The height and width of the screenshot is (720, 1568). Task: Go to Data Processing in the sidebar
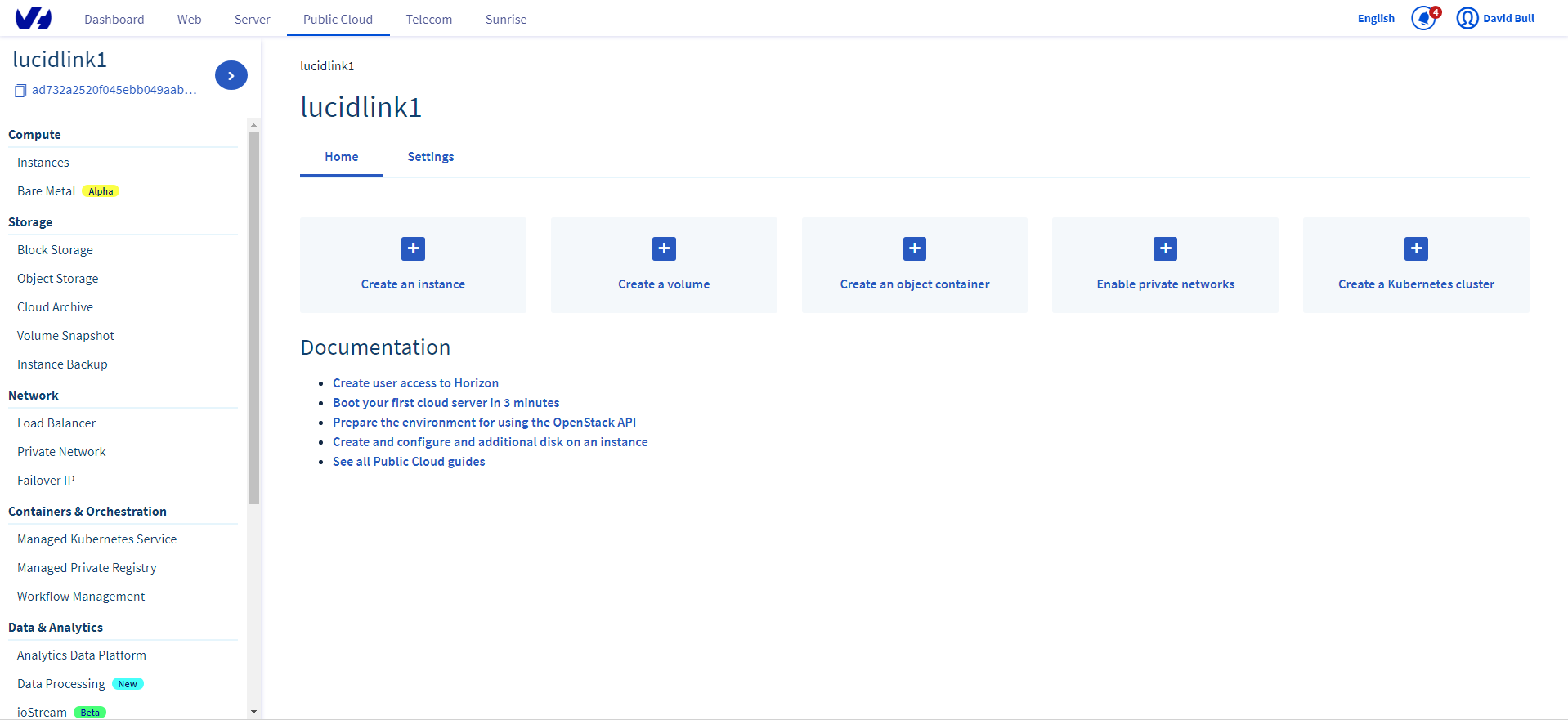(x=61, y=684)
